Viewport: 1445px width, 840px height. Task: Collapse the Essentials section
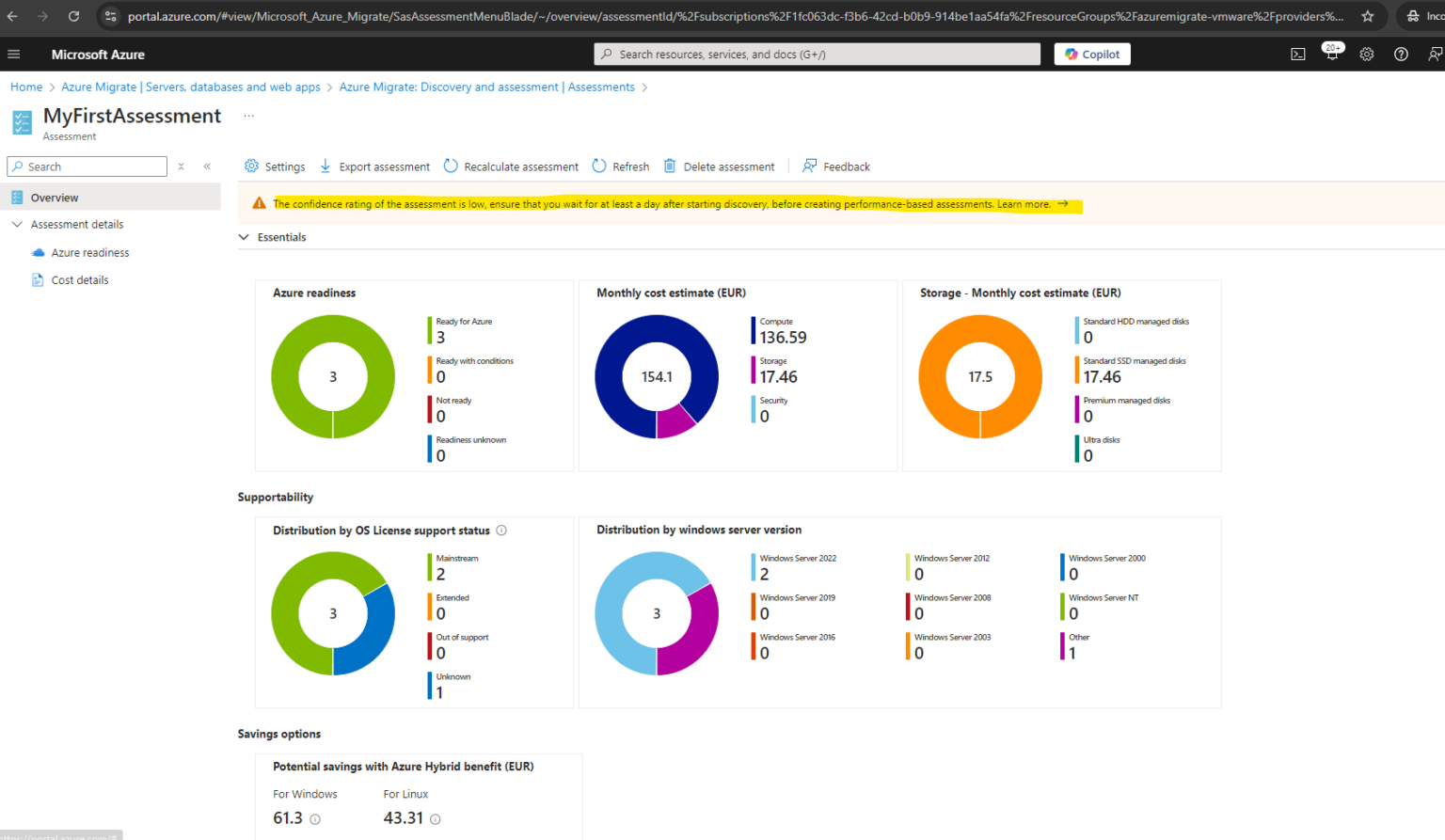coord(244,237)
